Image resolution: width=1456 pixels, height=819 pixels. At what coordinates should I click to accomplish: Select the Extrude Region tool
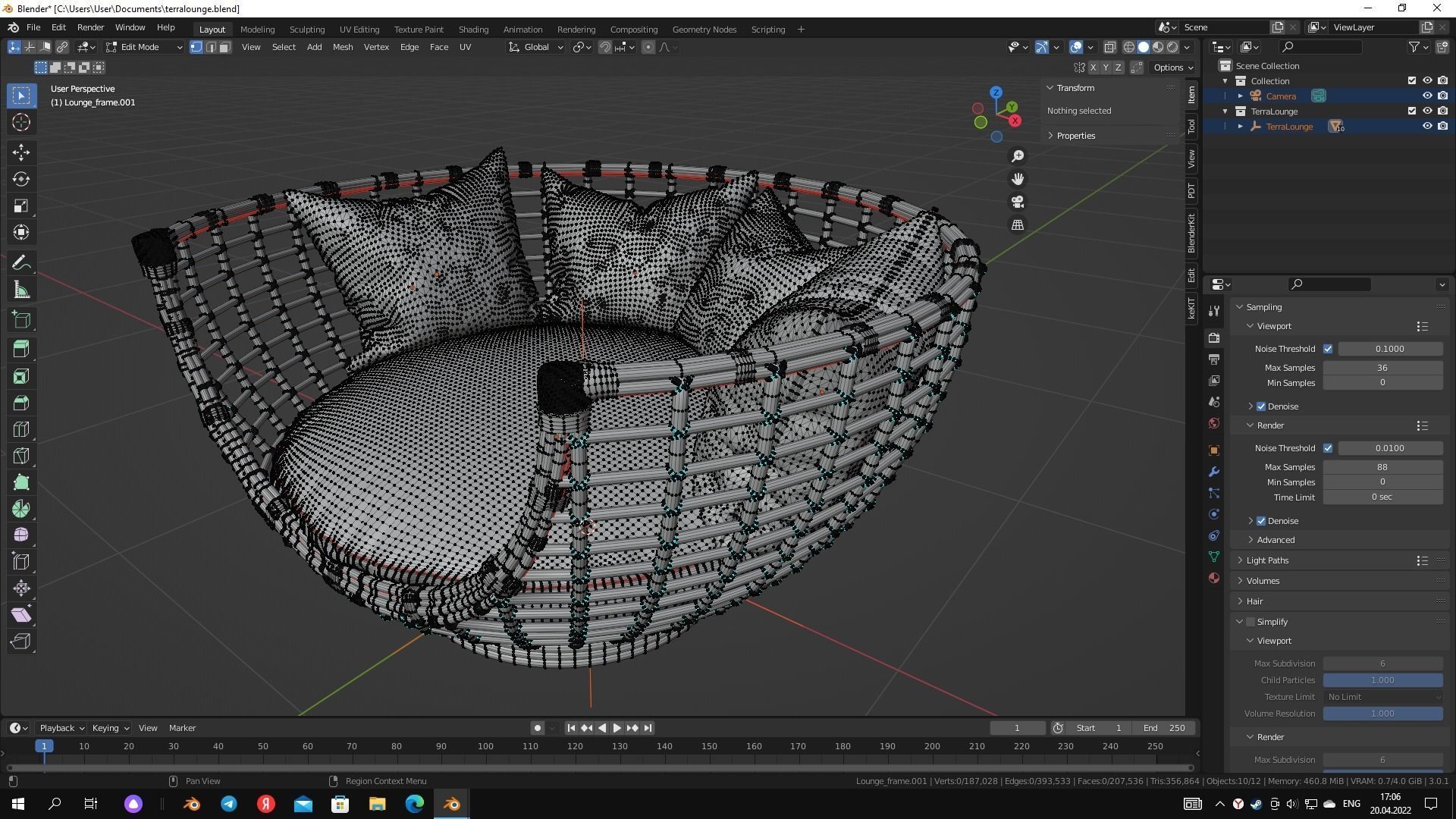(x=21, y=349)
